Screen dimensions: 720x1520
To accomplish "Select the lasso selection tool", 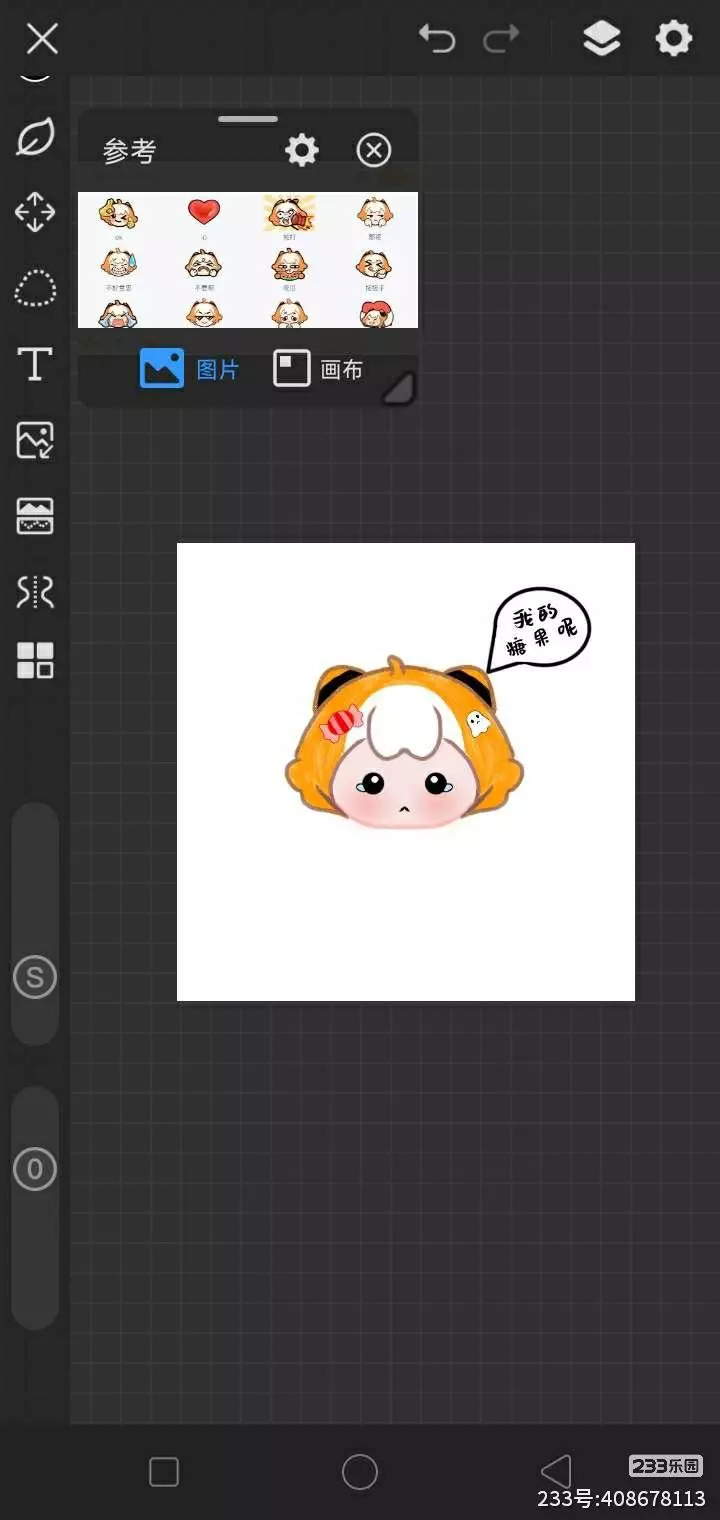I will (35, 289).
